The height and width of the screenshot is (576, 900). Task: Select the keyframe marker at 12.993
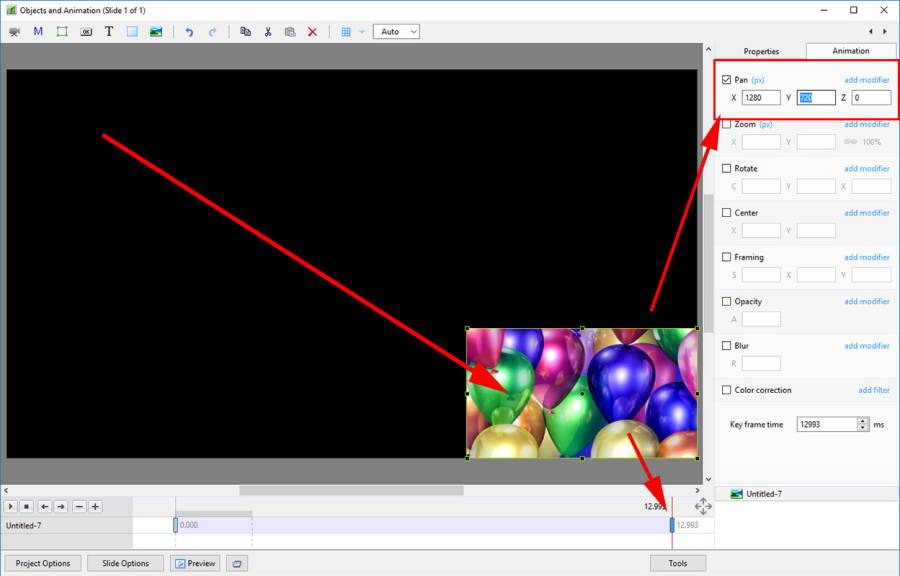click(672, 525)
